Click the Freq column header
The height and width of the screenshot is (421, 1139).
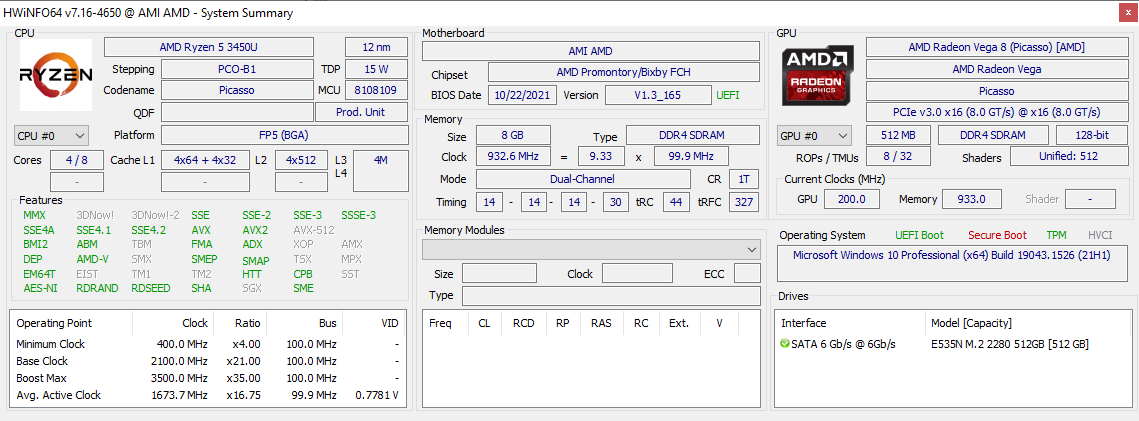tap(440, 323)
